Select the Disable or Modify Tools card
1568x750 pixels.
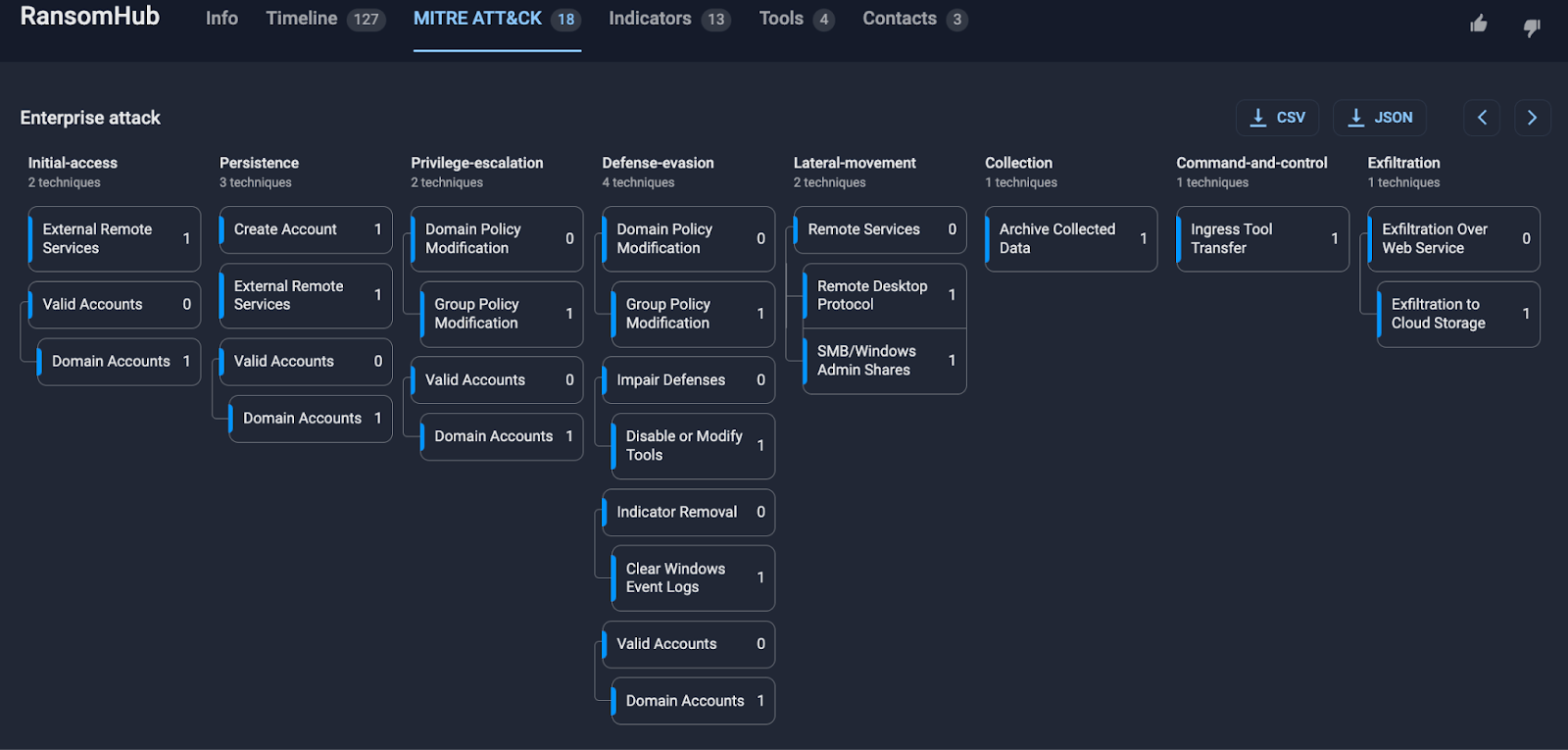[692, 446]
